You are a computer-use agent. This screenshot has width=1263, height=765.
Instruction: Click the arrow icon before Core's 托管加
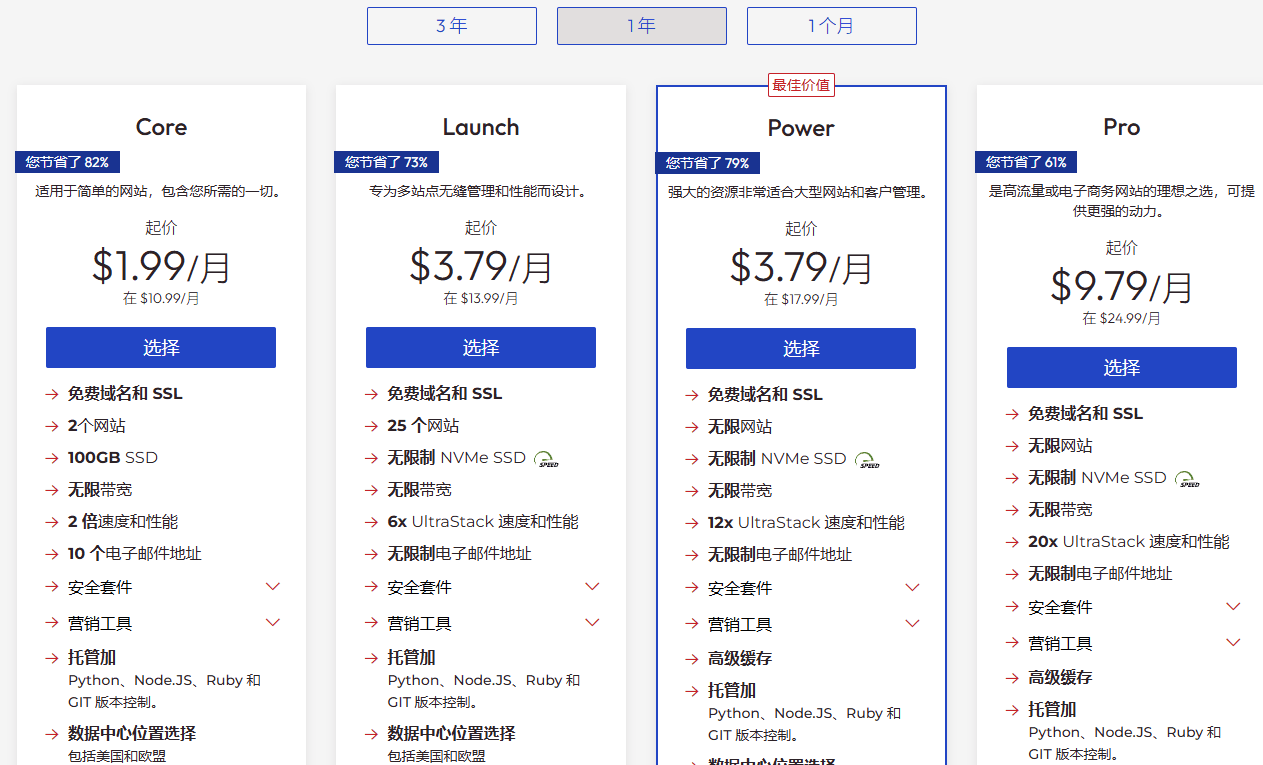pos(52,657)
